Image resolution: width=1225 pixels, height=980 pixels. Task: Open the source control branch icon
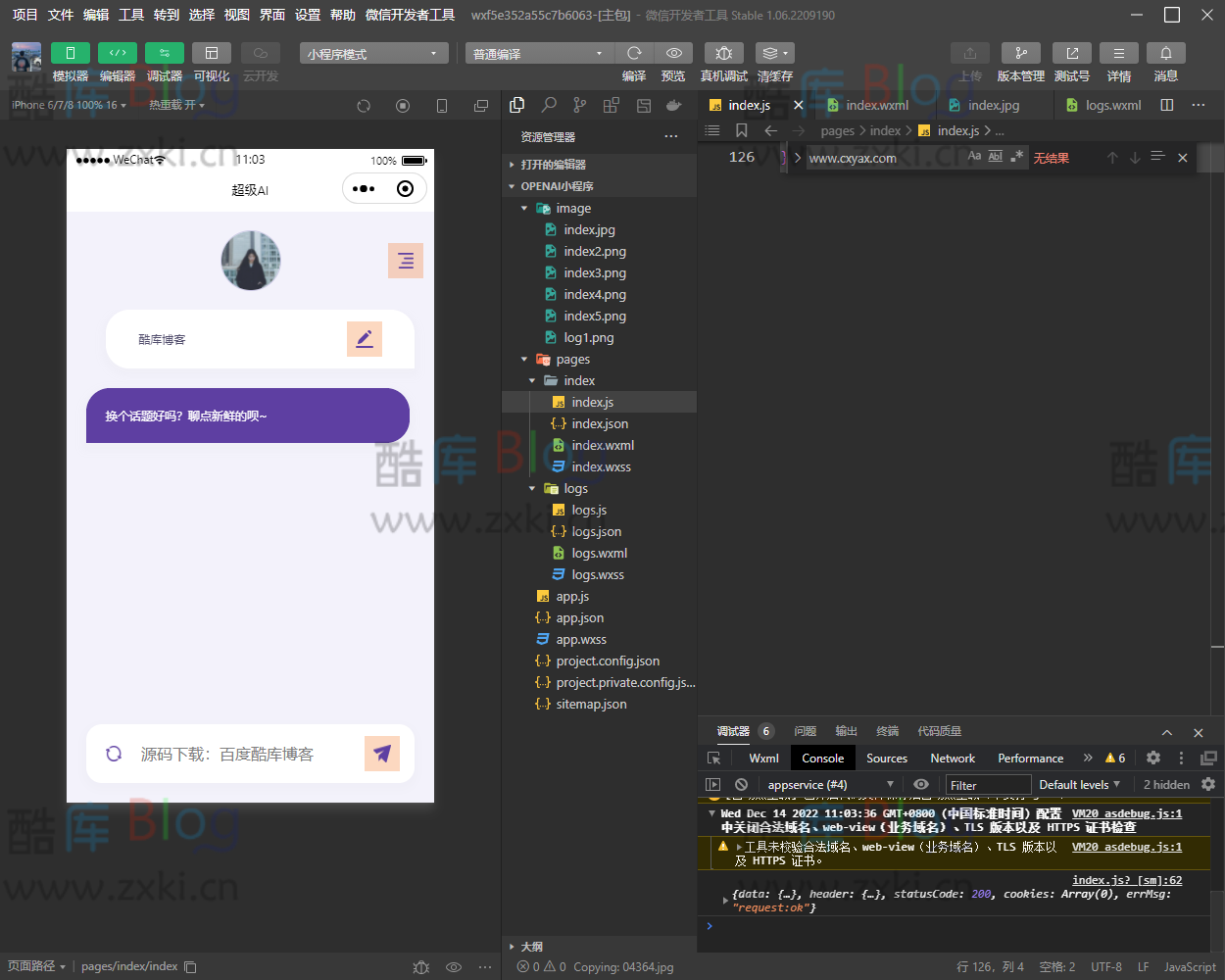click(x=580, y=105)
